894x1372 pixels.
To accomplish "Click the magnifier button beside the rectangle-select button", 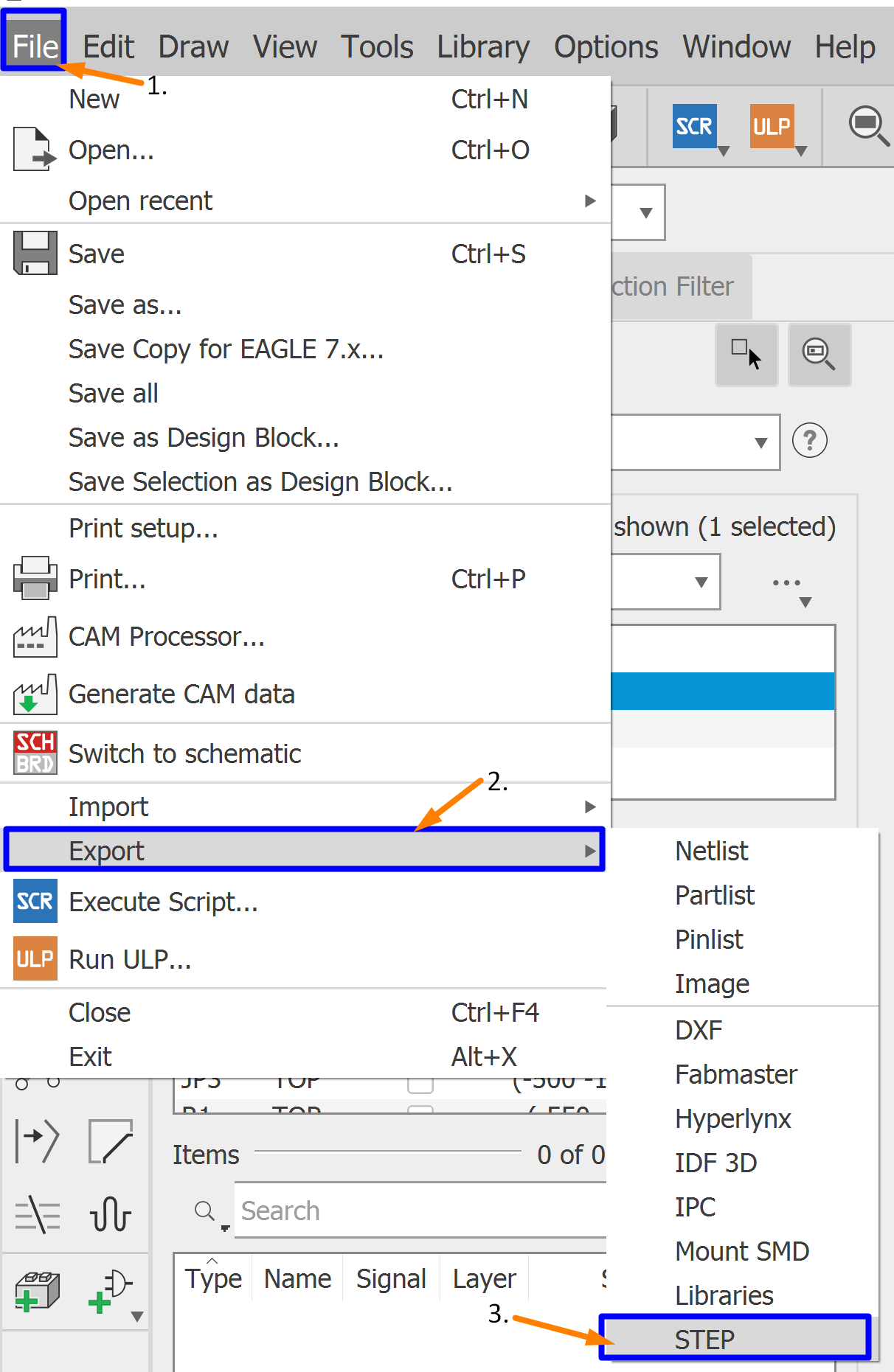I will (819, 353).
